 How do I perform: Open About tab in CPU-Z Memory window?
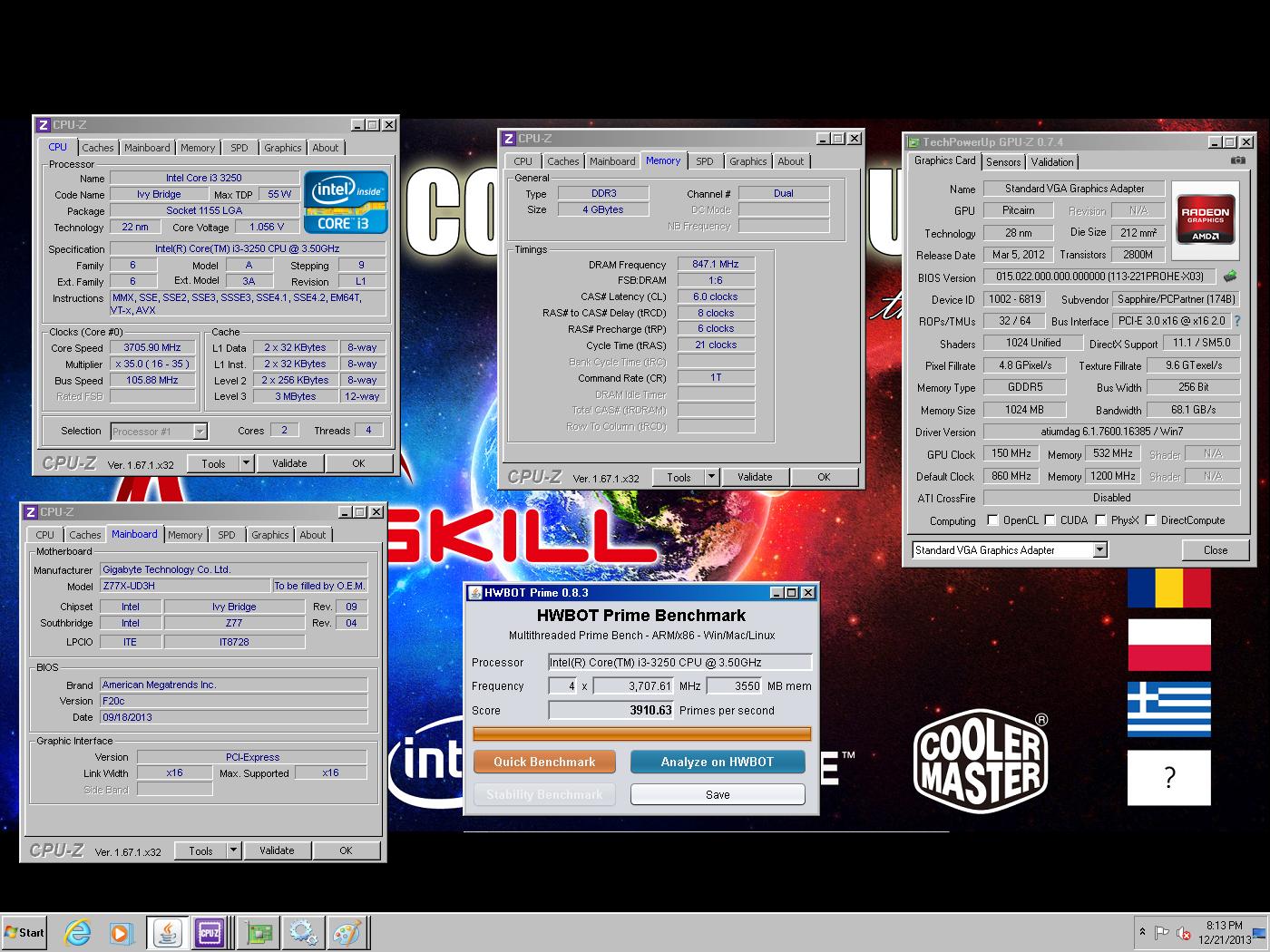click(x=791, y=161)
